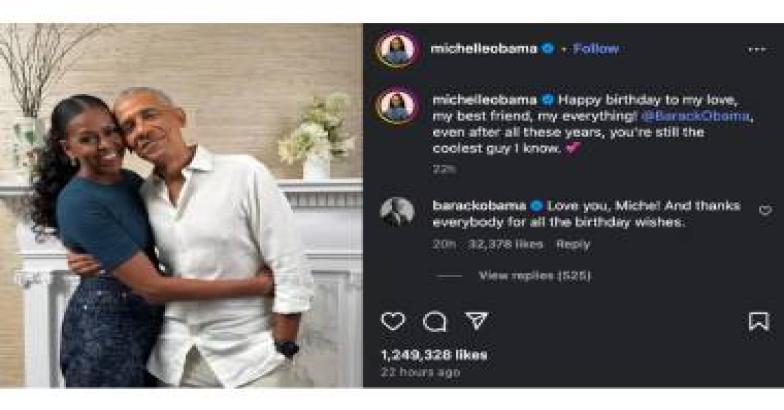
Task: Open the 1,249,328 likes list
Action: click(433, 355)
